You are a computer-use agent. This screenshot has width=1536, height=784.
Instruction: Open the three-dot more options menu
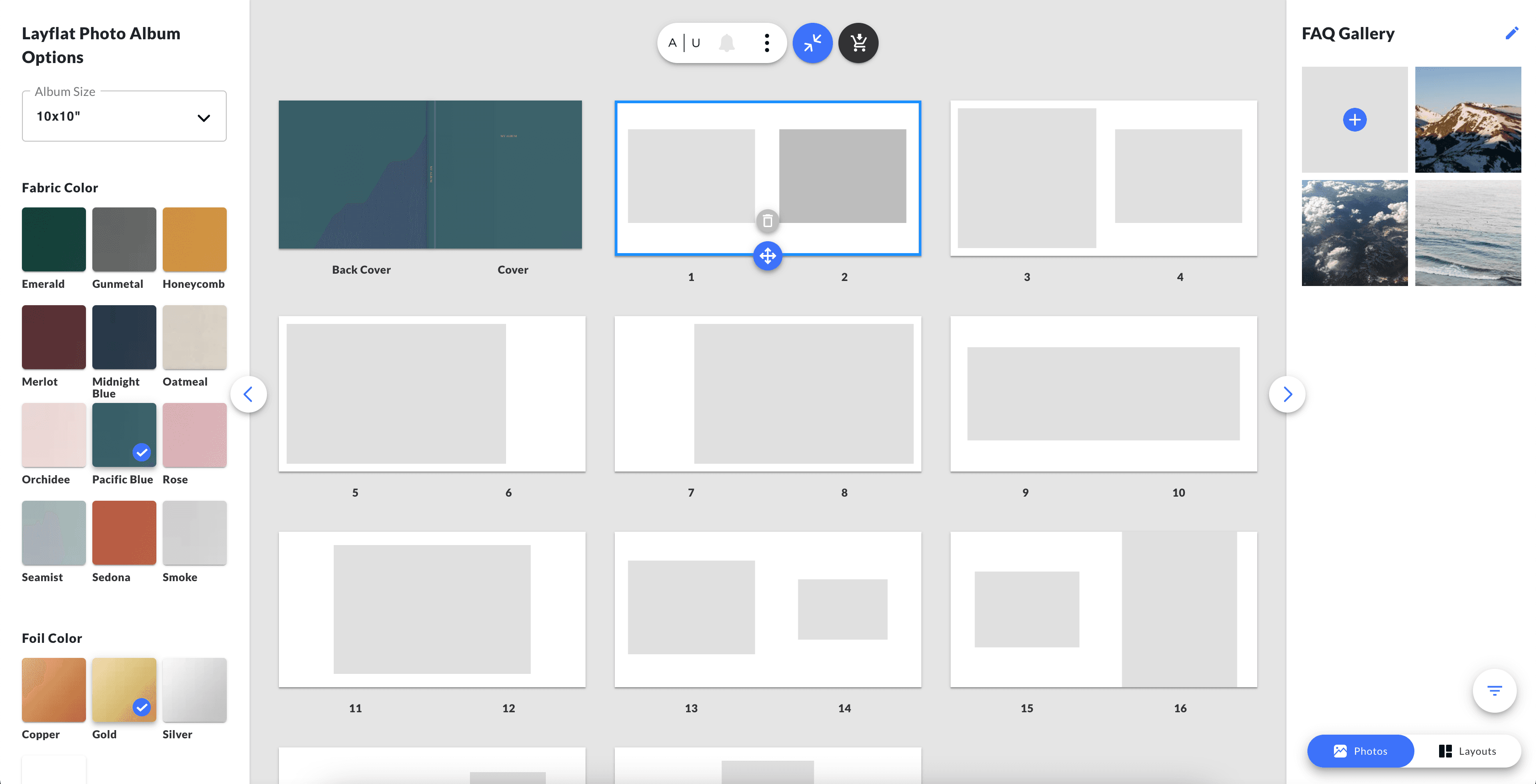pyautogui.click(x=767, y=43)
